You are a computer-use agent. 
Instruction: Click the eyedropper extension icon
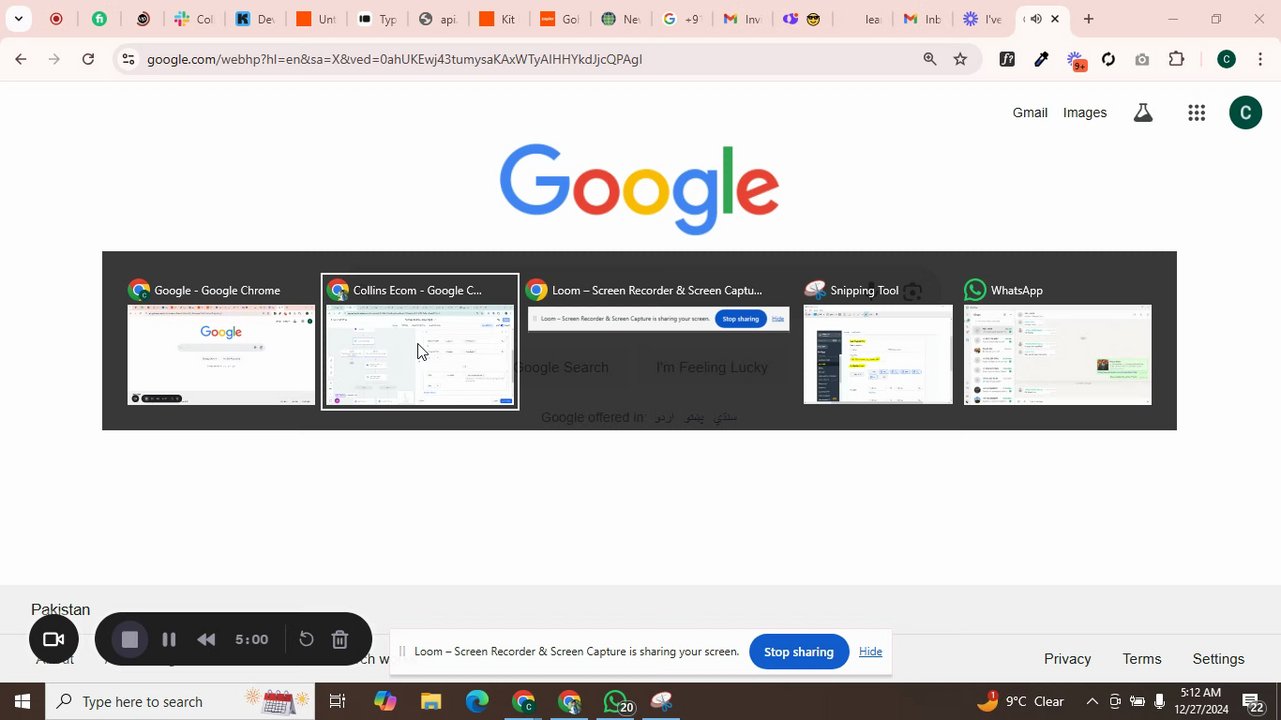(1041, 59)
